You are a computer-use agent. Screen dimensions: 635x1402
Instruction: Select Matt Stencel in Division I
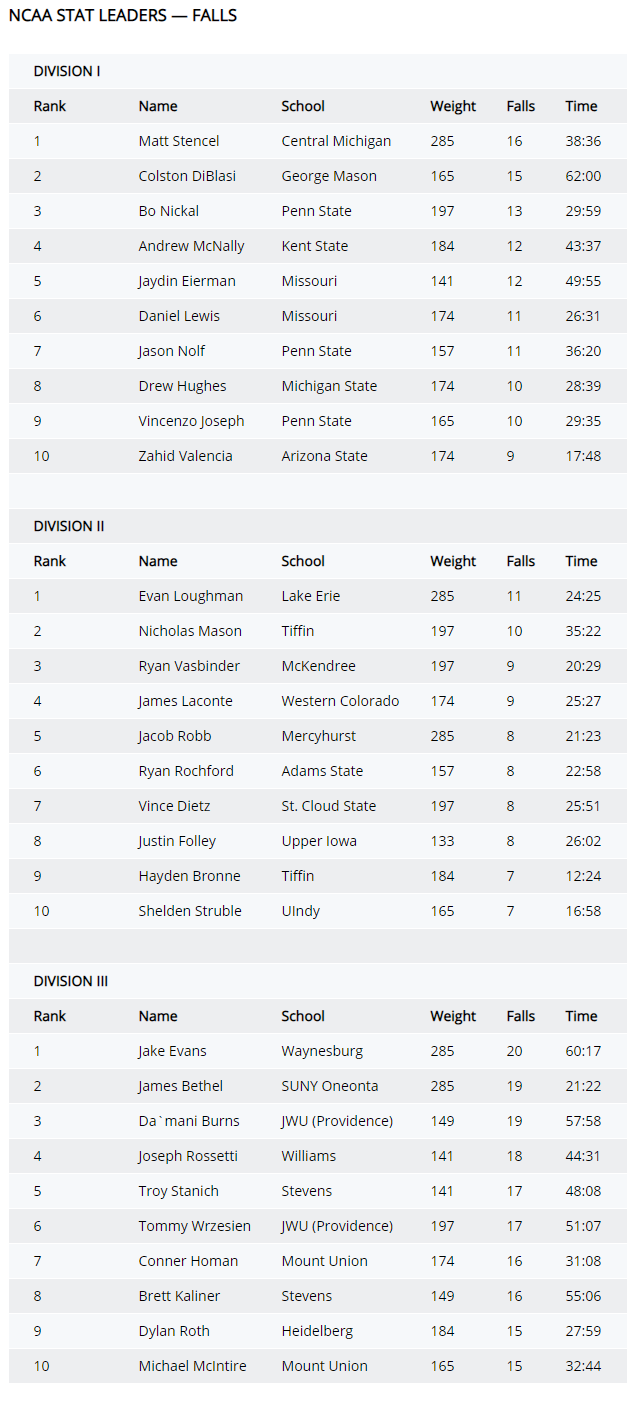(179, 141)
